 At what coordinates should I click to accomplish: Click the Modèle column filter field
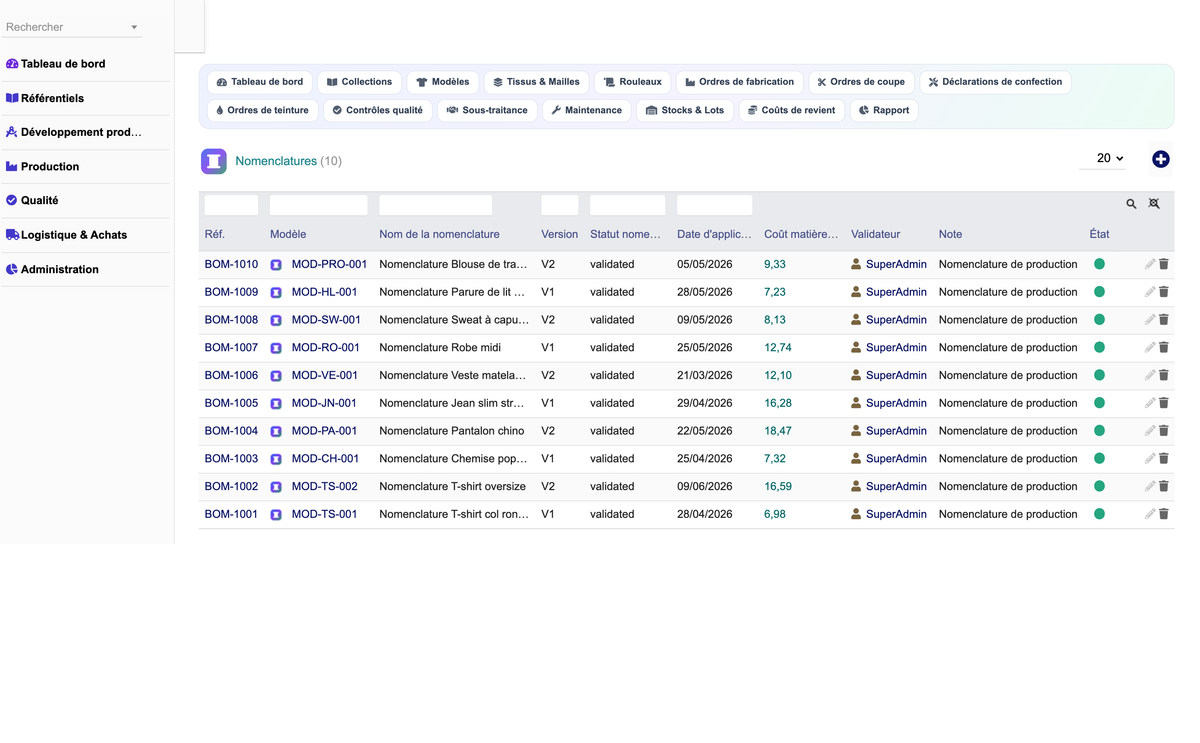tap(319, 205)
